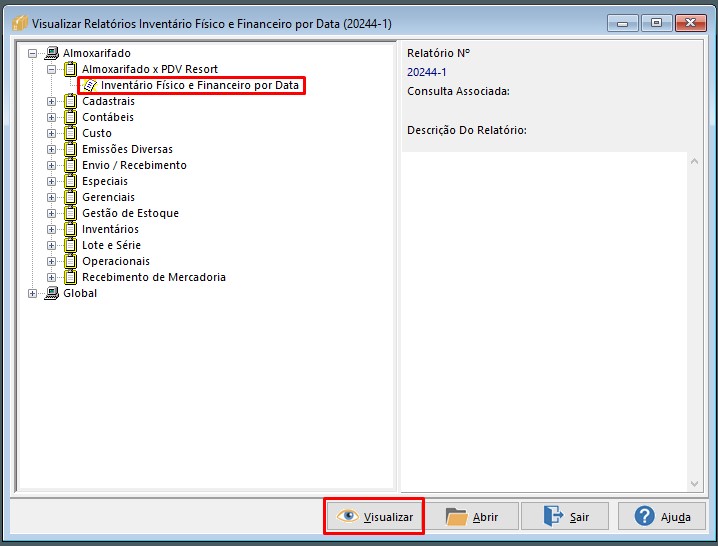The height and width of the screenshot is (546, 718).
Task: Select the Recebimento de Mercadoria label
Action: pos(154,278)
